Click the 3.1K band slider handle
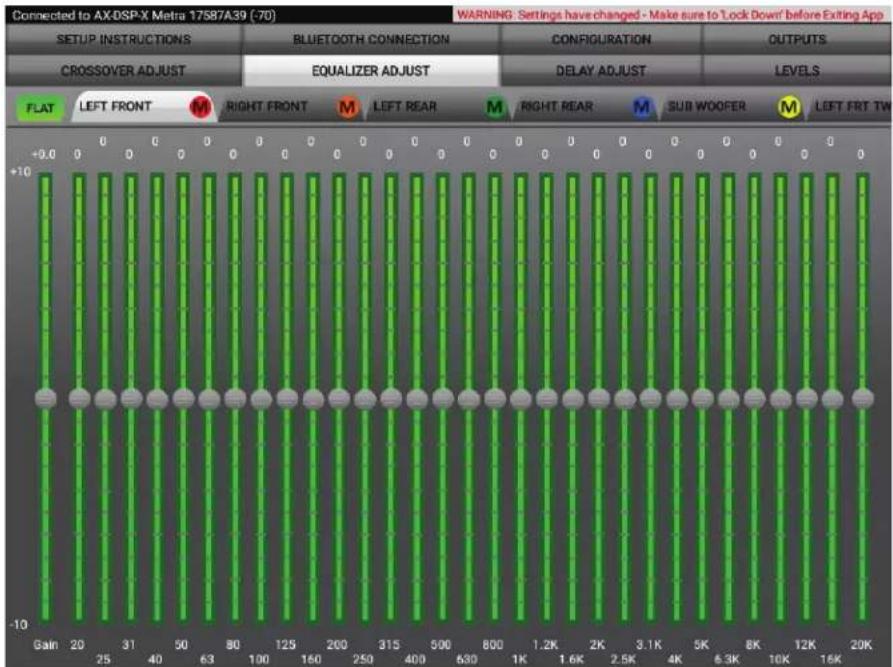This screenshot has height=667, width=893. pyautogui.click(x=650, y=398)
